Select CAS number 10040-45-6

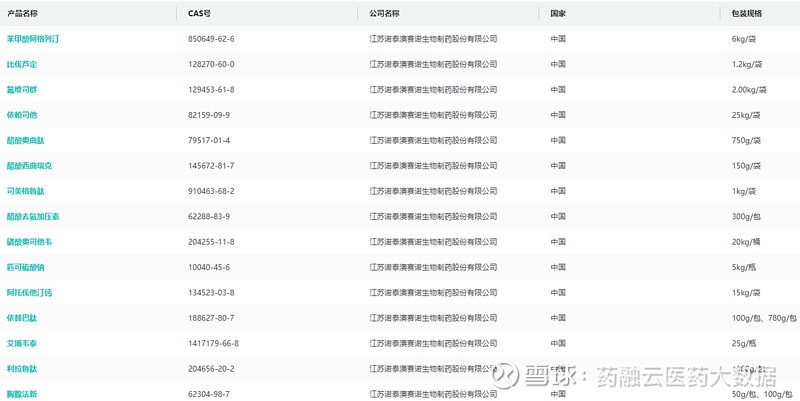(209, 267)
